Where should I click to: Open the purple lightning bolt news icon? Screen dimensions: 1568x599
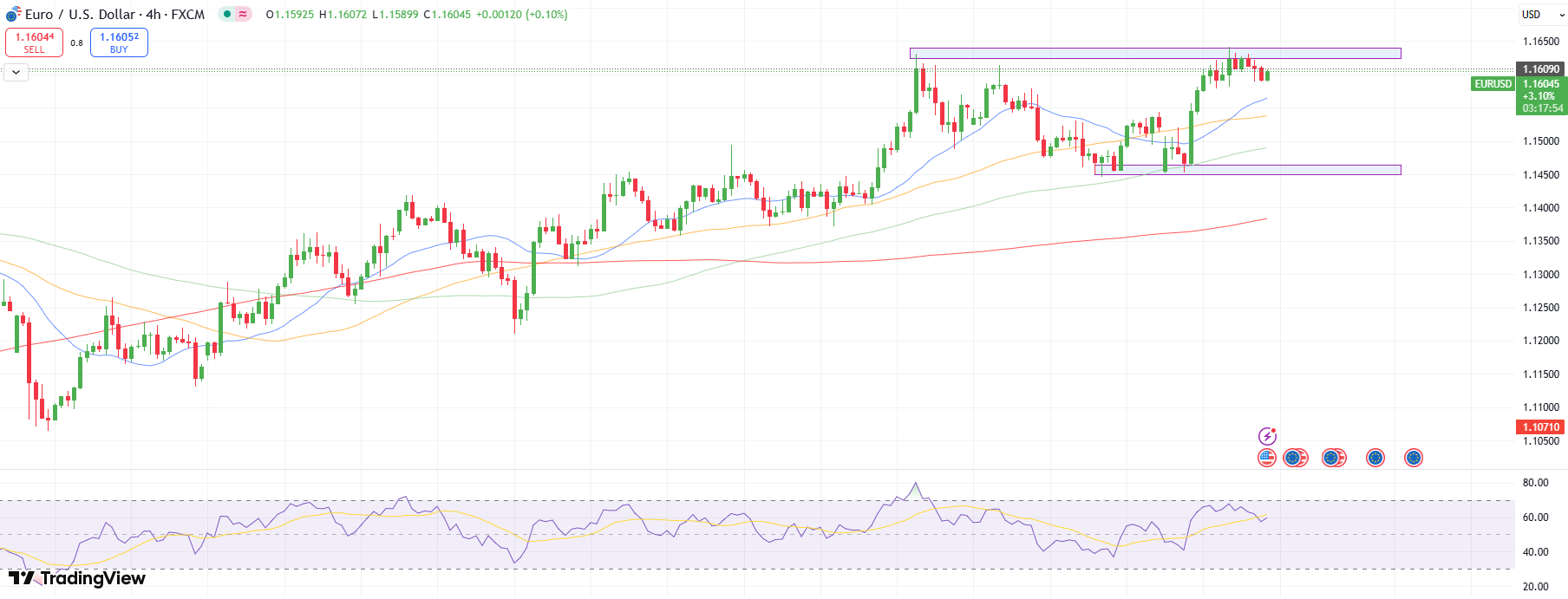pos(1267,436)
